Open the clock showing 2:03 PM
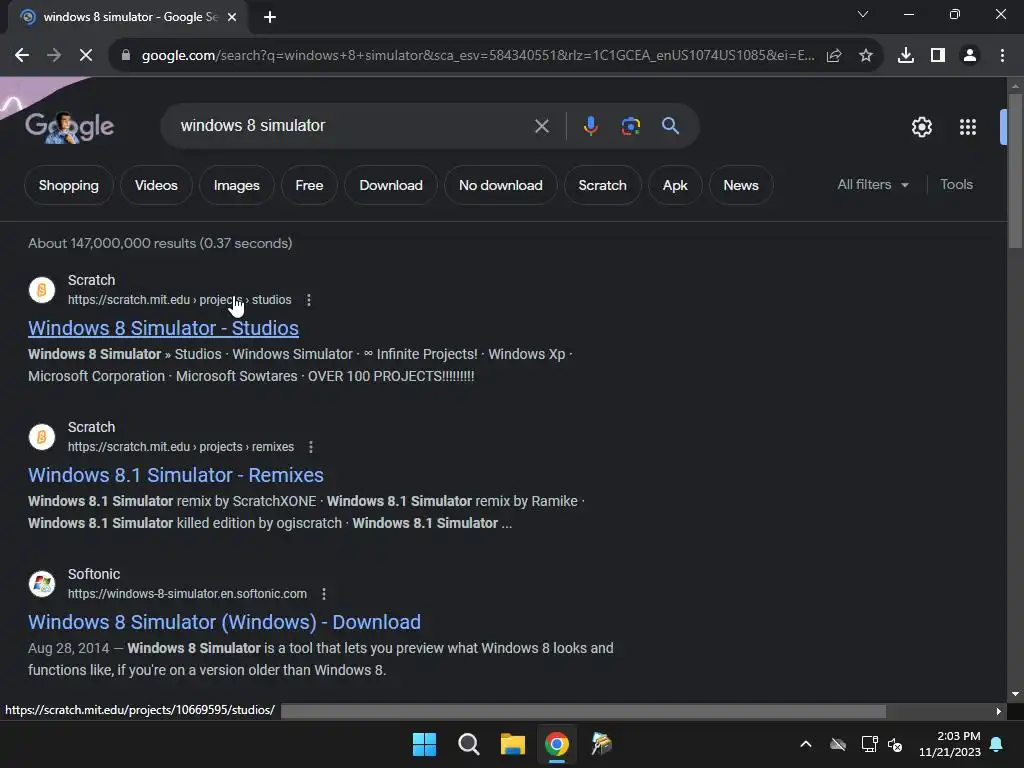 [x=950, y=744]
